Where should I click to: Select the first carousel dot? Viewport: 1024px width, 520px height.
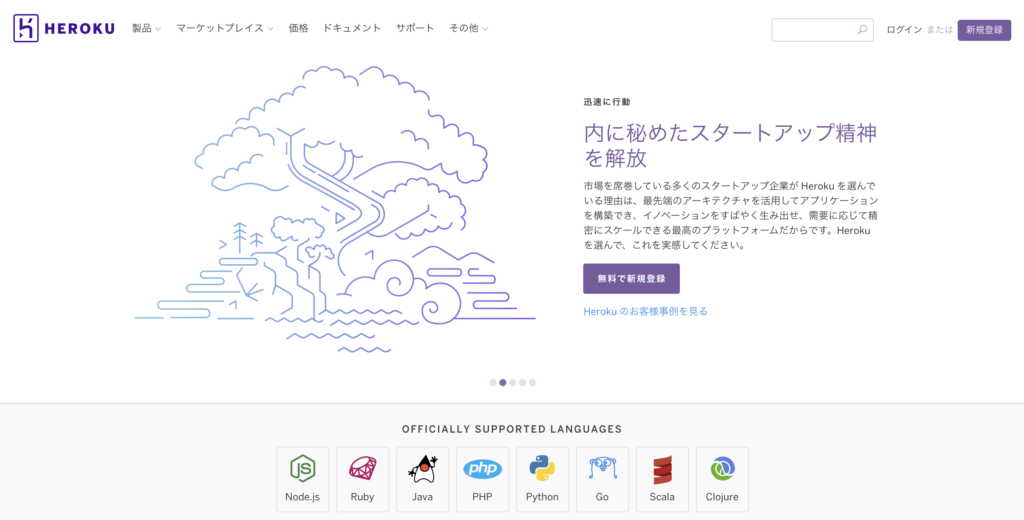click(493, 383)
